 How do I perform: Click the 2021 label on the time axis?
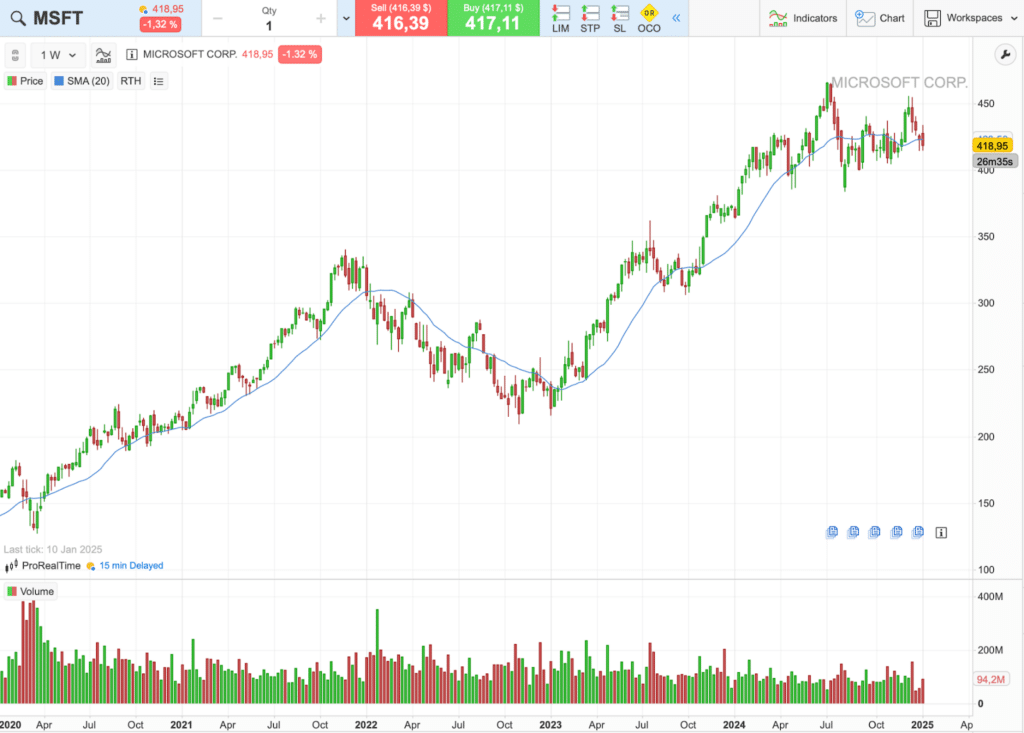click(181, 725)
